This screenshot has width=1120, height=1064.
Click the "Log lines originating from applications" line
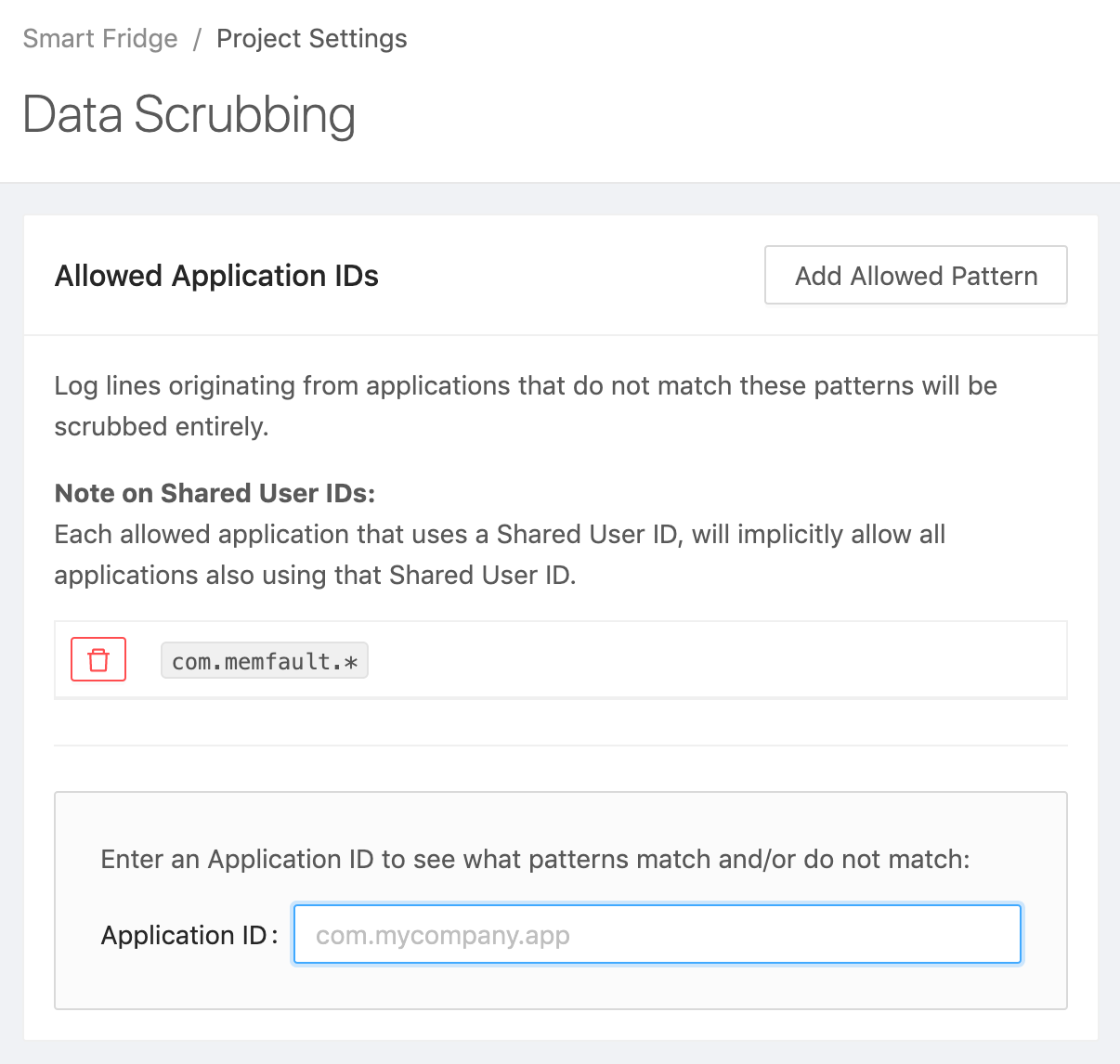pos(526,386)
